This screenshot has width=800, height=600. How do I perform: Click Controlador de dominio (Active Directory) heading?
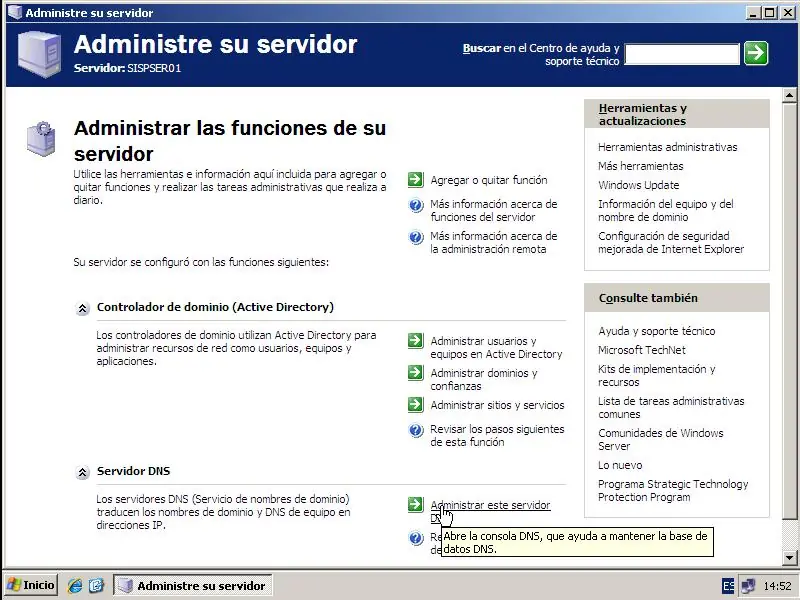(215, 307)
